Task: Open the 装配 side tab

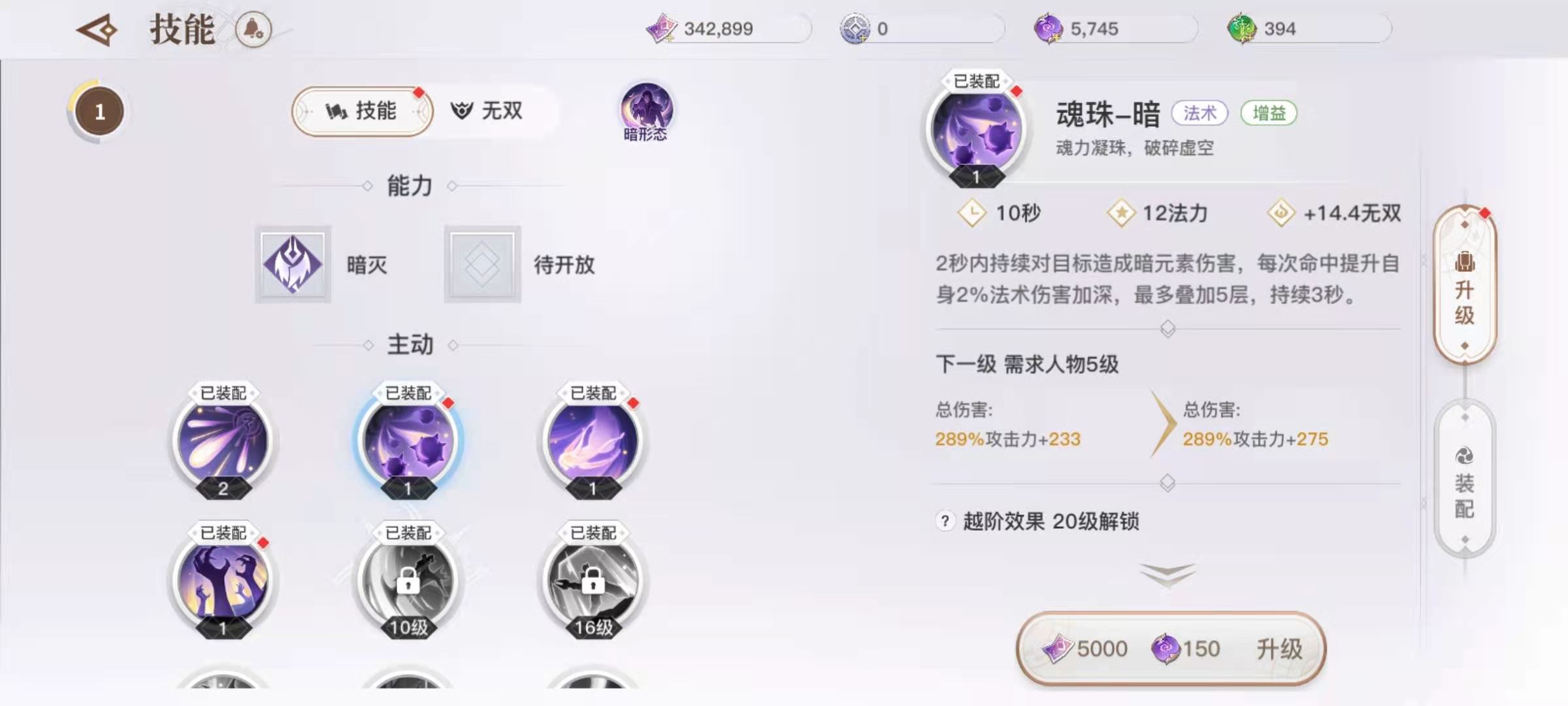Action: tap(1465, 479)
